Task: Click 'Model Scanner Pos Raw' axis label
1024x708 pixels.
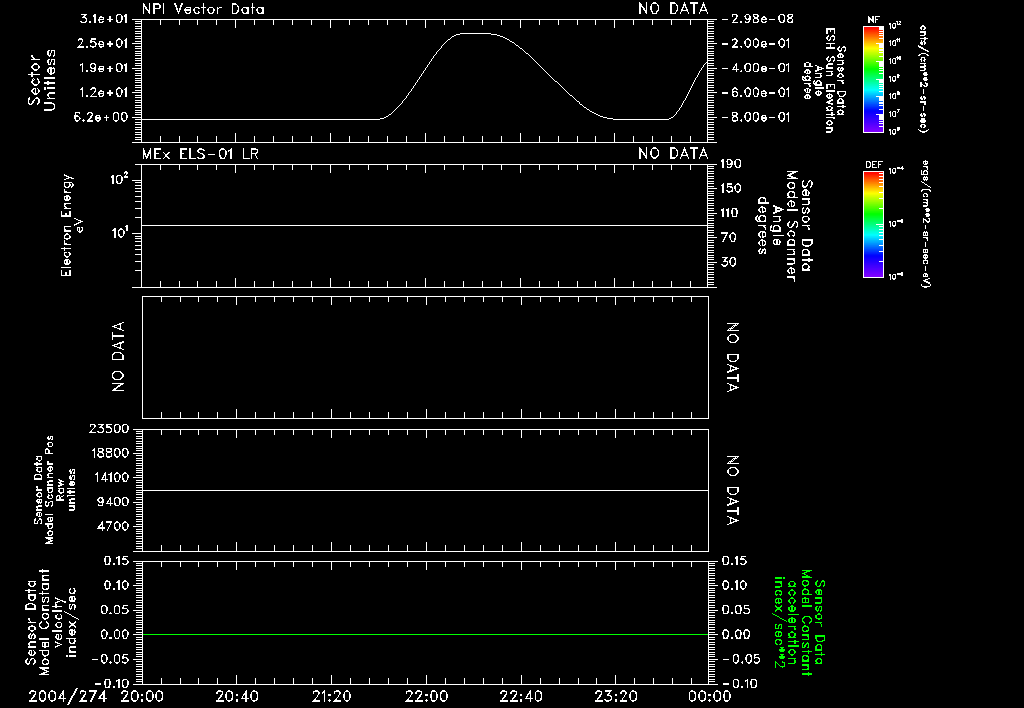Action: click(x=55, y=490)
